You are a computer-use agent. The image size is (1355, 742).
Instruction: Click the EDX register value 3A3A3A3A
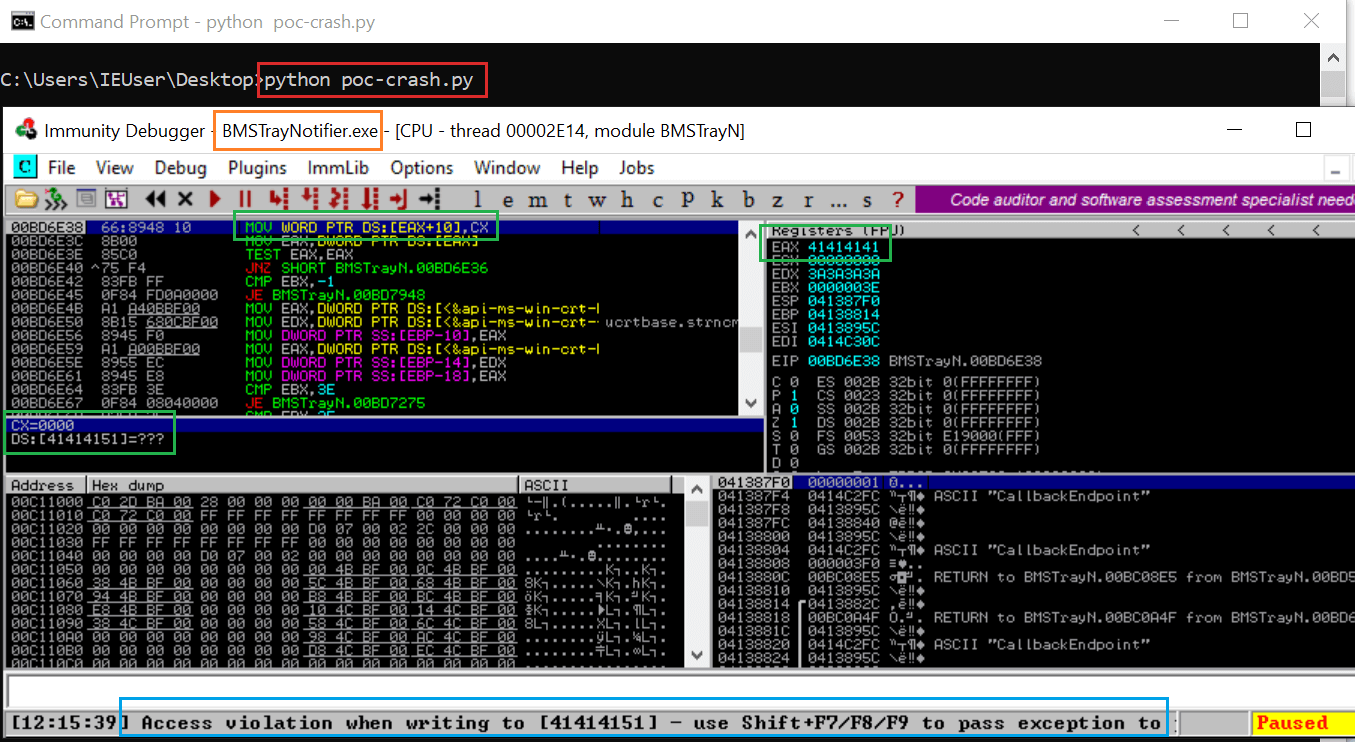pos(843,273)
